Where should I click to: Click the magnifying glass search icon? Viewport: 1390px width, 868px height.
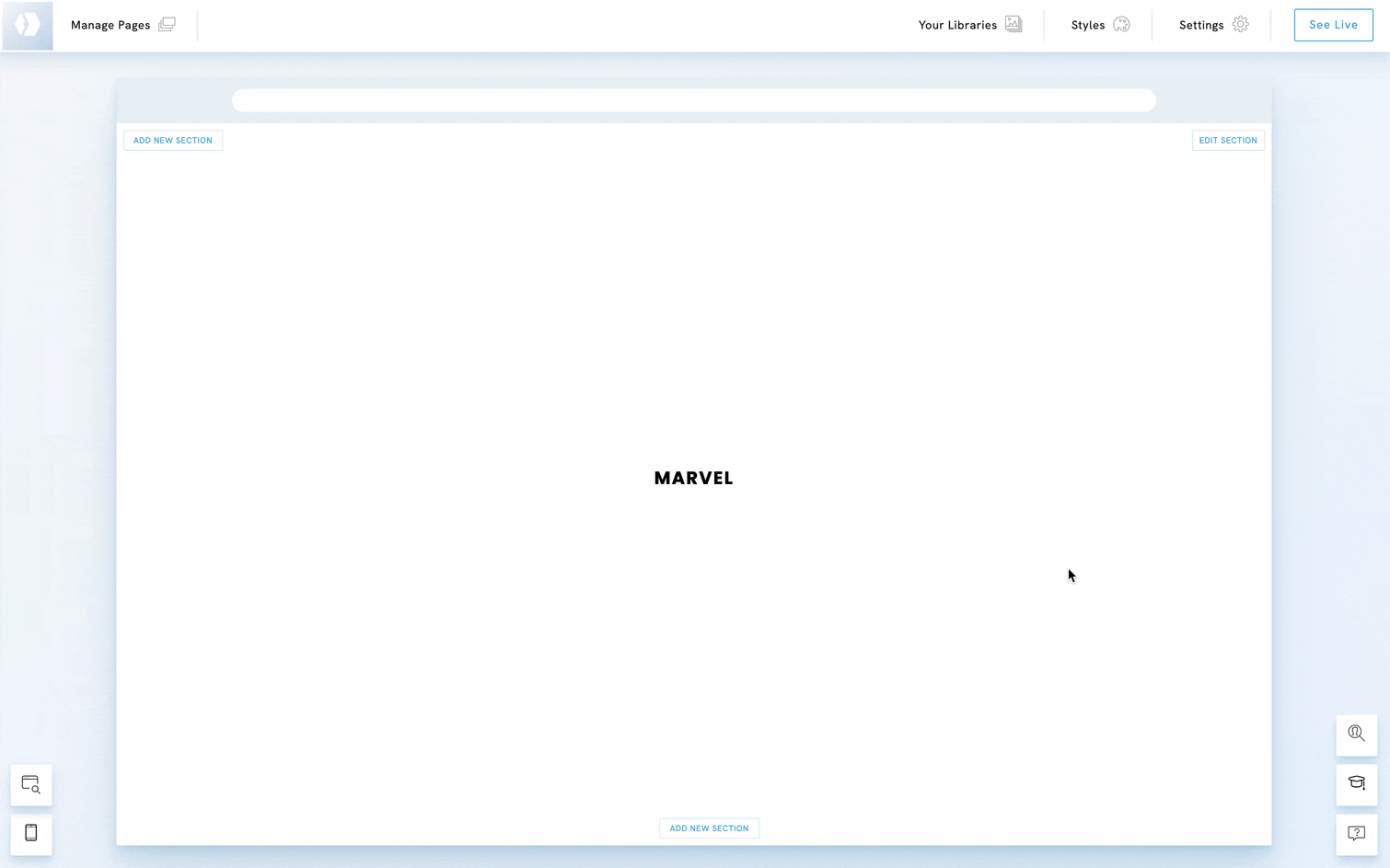1356,735
